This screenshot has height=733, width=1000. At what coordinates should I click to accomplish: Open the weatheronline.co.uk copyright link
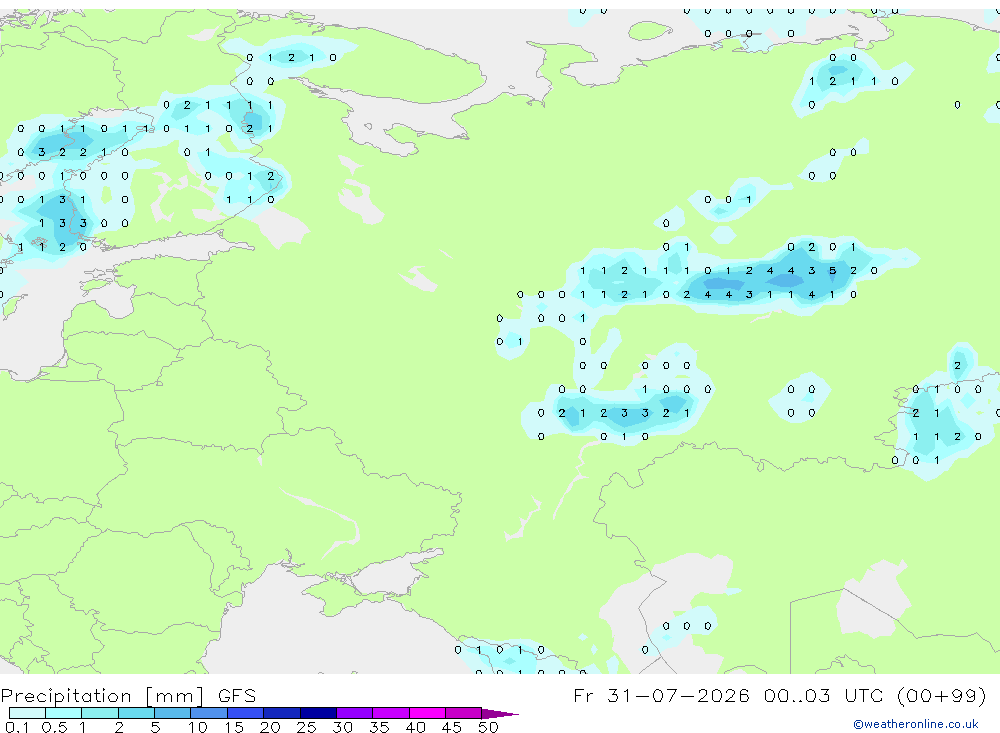tap(916, 724)
